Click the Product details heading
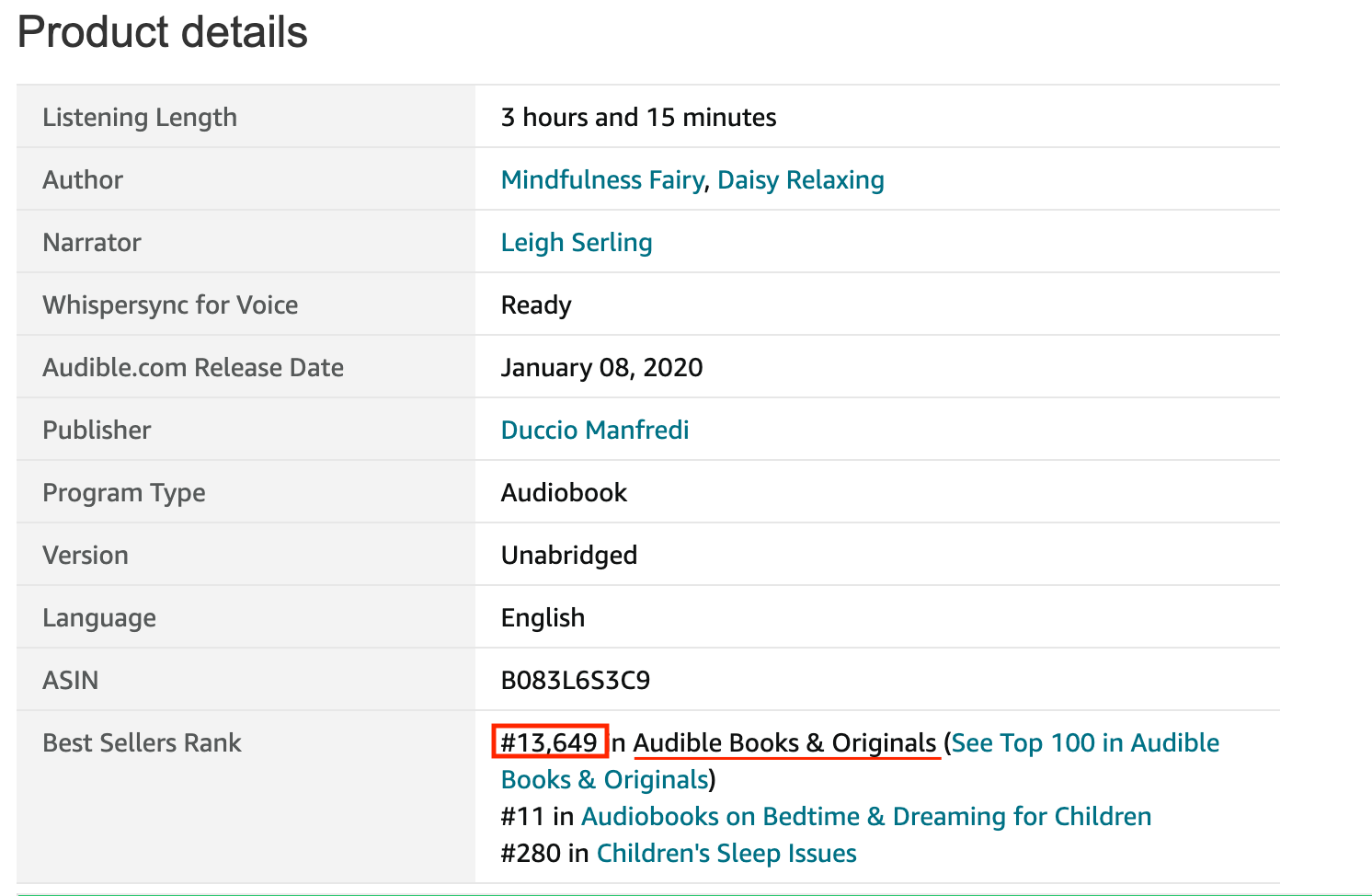This screenshot has height=896, width=1372. 162,32
